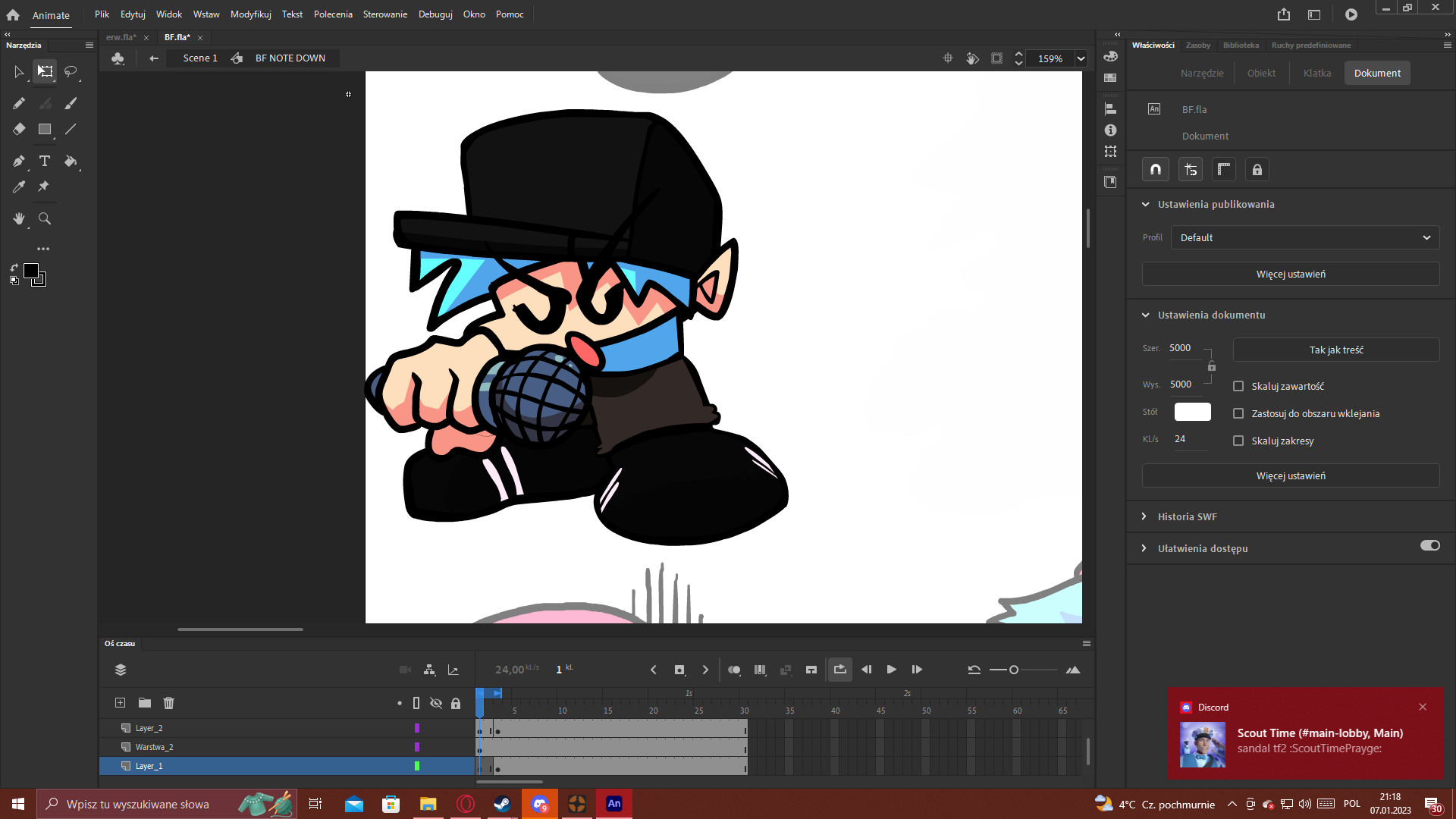Open the Modyfikuj menu
This screenshot has width=1456, height=819.
coord(251,14)
